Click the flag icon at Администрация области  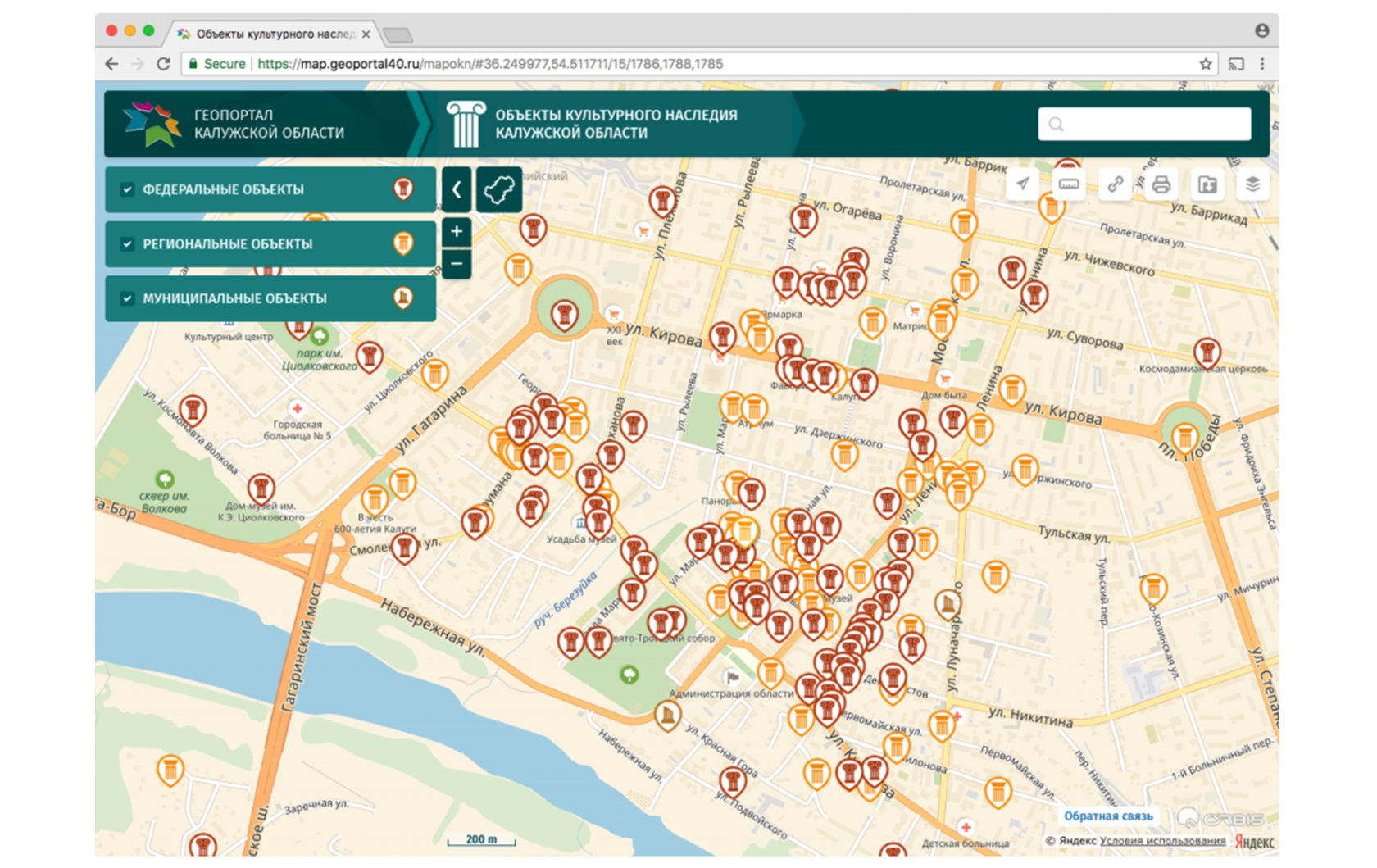point(733,677)
